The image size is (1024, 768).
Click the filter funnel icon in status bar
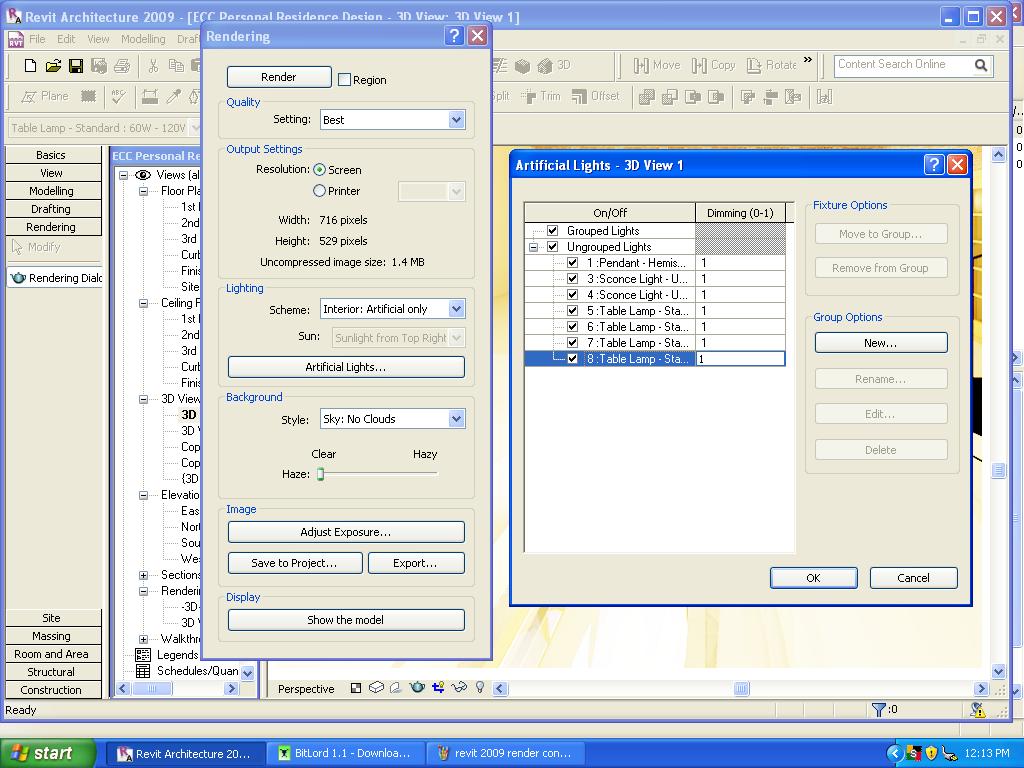[878, 710]
